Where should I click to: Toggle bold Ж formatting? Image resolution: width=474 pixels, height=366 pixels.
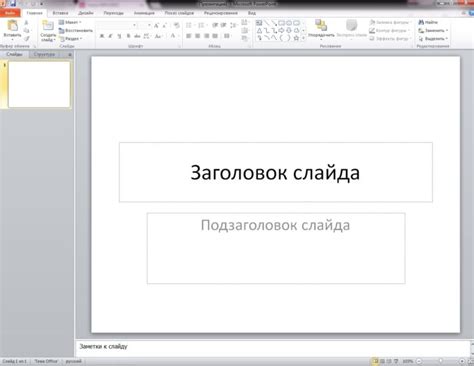tap(102, 36)
